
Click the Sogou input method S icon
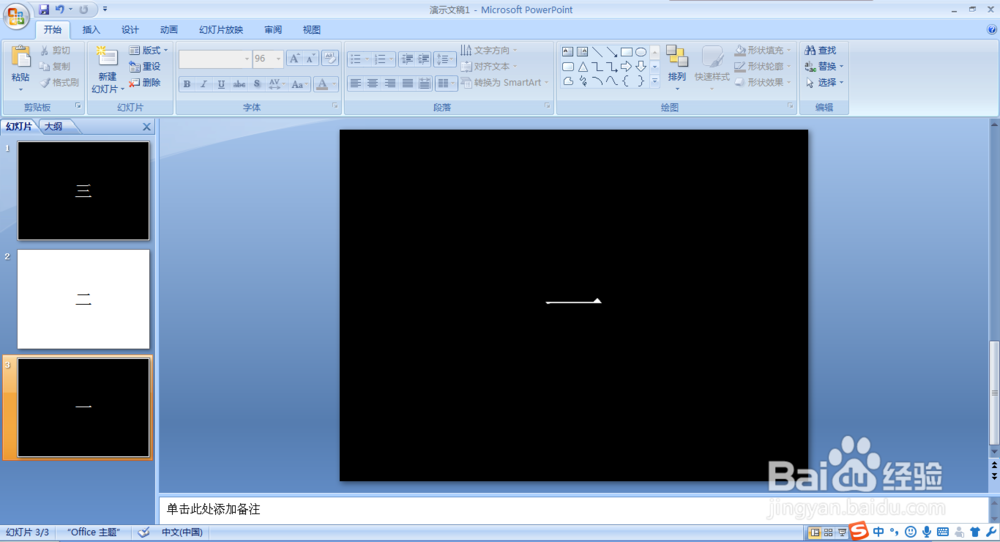860,531
